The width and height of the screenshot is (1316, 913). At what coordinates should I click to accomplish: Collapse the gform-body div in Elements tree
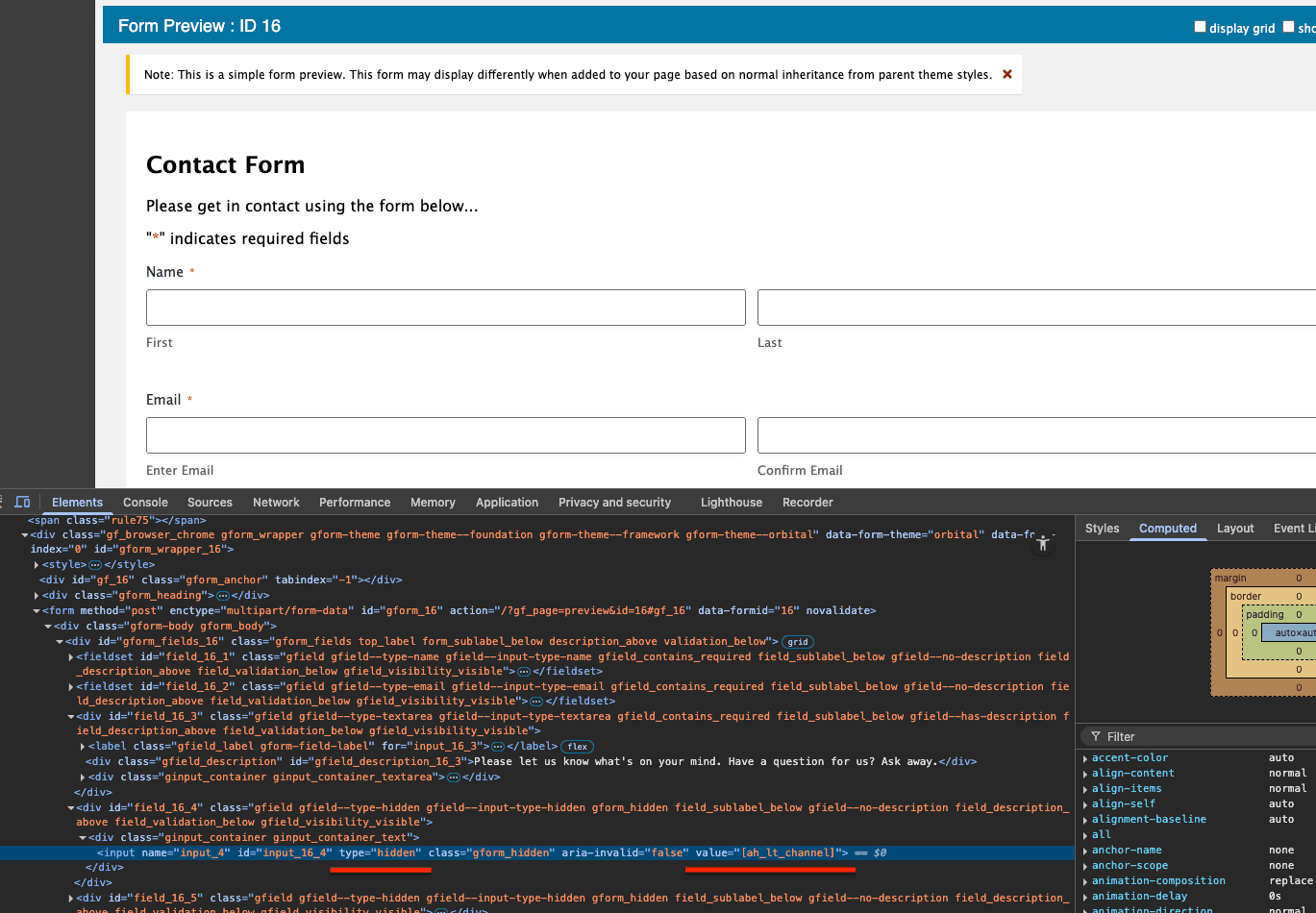46,626
